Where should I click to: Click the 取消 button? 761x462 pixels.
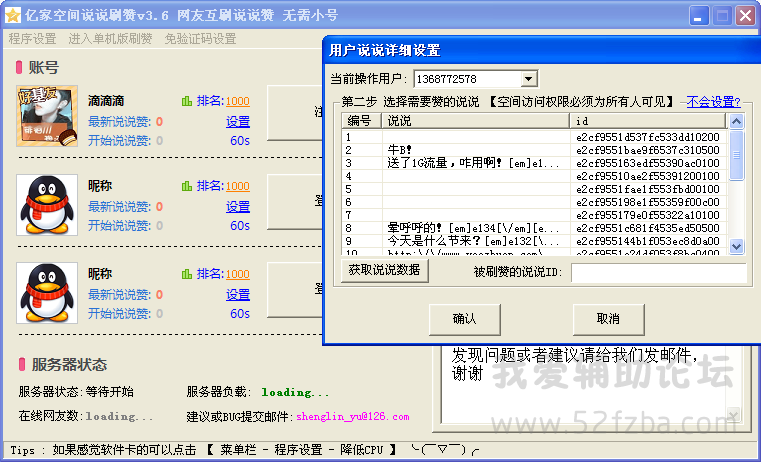pyautogui.click(x=608, y=319)
